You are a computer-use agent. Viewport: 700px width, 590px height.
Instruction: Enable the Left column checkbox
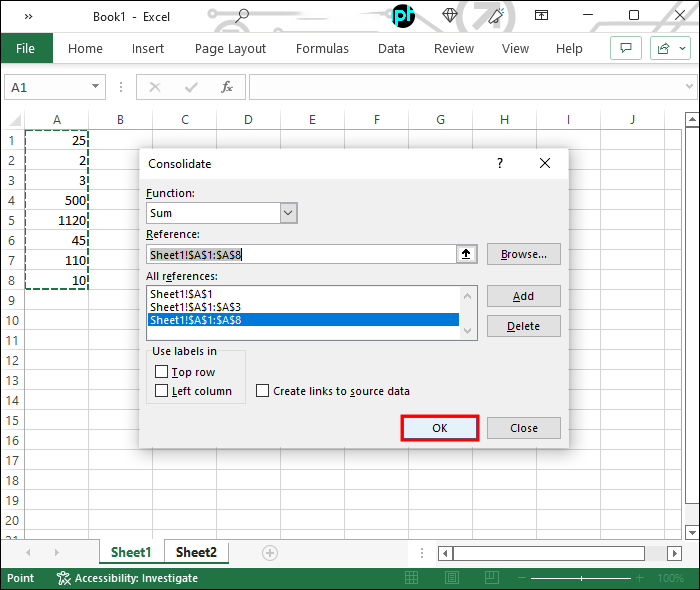click(x=161, y=391)
